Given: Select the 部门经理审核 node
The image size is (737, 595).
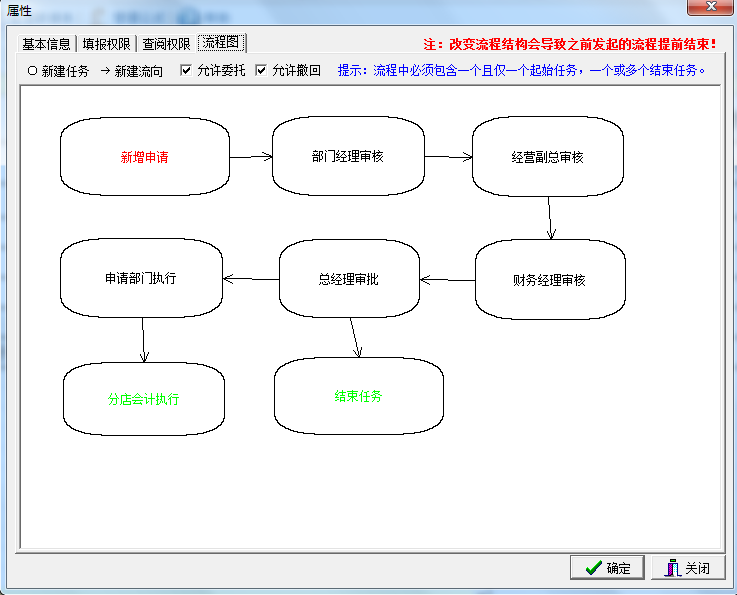Looking at the screenshot, I should [348, 156].
